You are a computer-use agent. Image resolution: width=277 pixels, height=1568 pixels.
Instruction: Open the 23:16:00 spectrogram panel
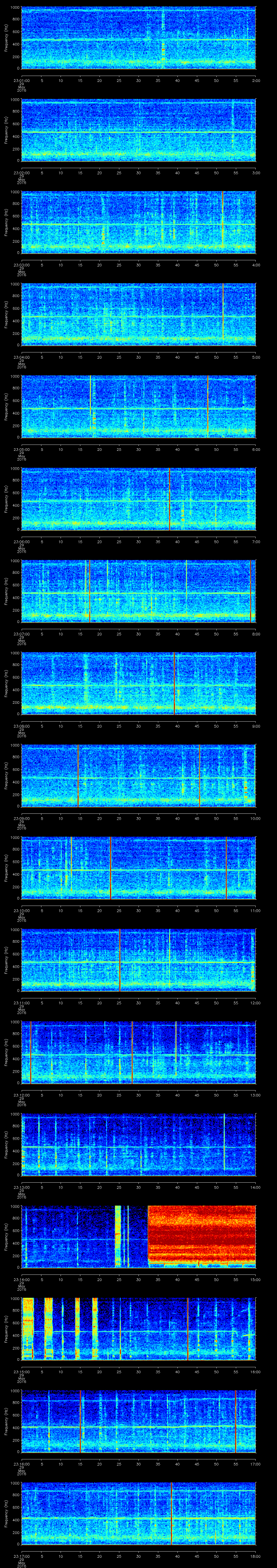pyautogui.click(x=139, y=1421)
